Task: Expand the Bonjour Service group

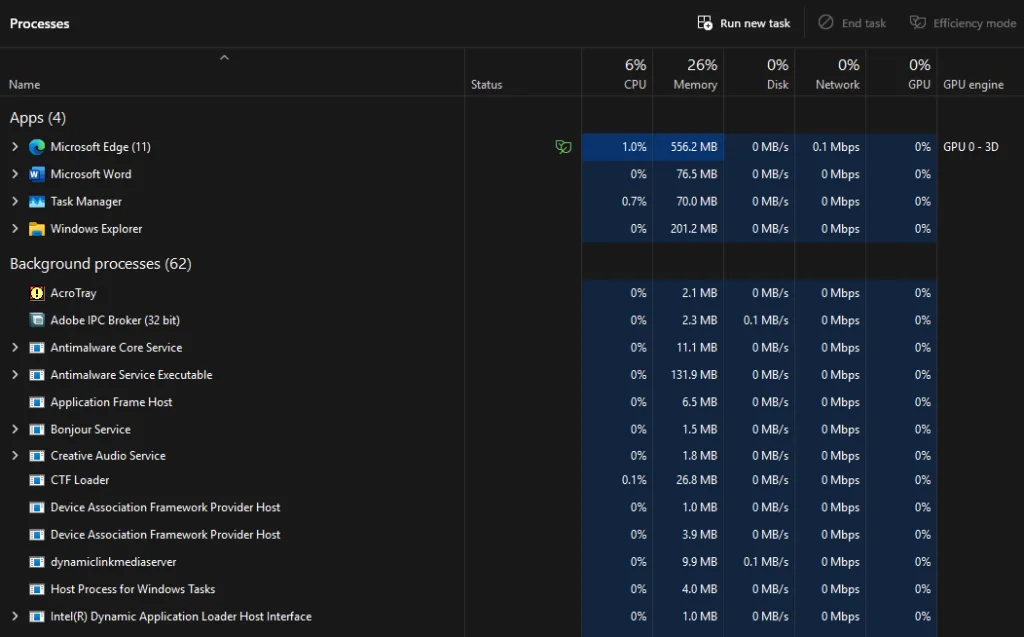Action: (x=14, y=428)
